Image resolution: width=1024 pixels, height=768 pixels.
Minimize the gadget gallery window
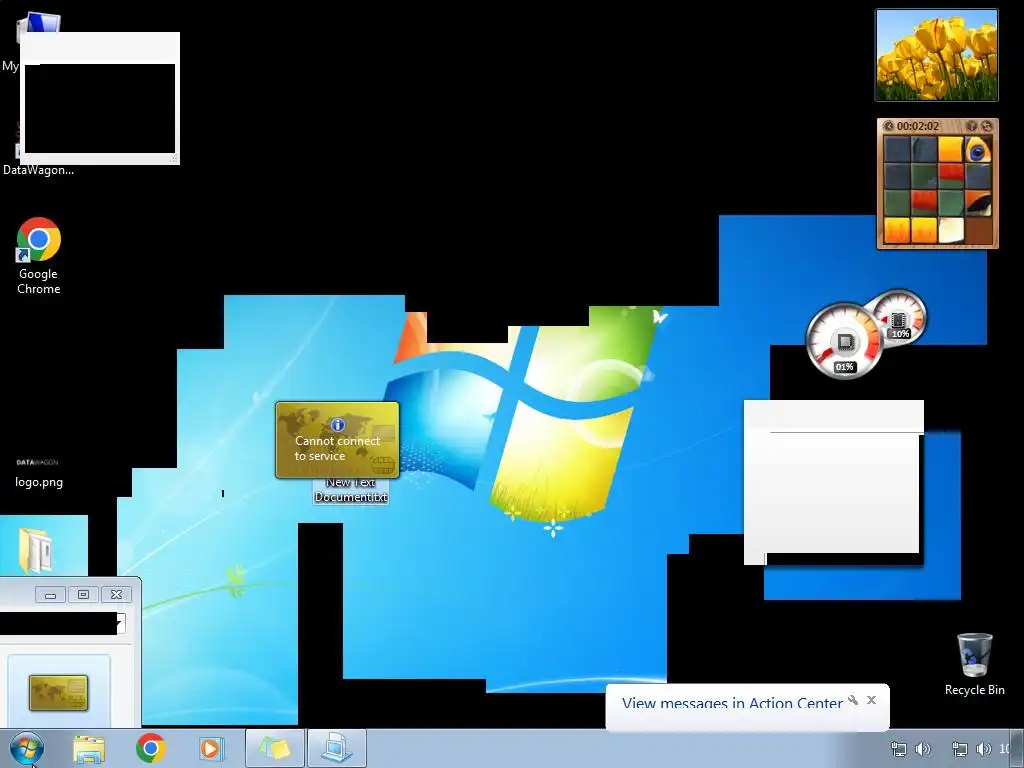pos(50,594)
